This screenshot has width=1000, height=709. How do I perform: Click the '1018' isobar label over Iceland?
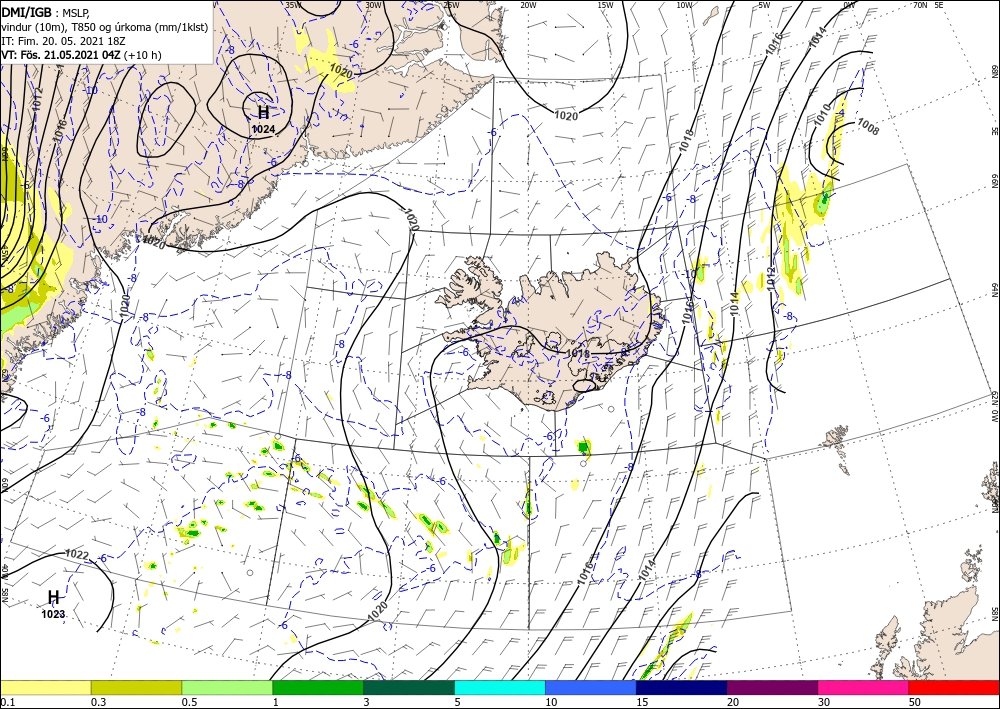[x=578, y=353]
